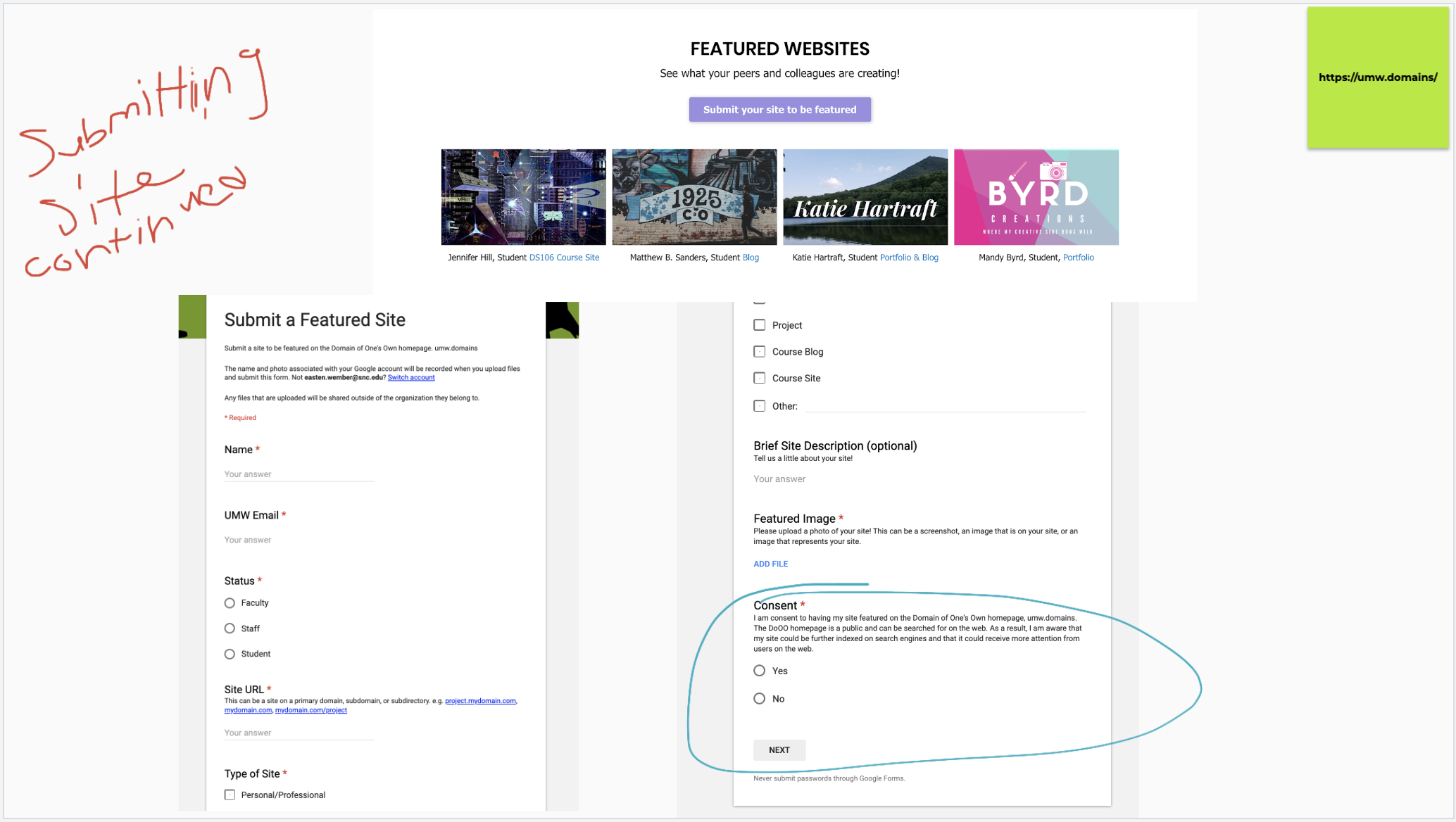
Task: Open Matthew B. Sanders' Blog link
Action: (x=751, y=258)
